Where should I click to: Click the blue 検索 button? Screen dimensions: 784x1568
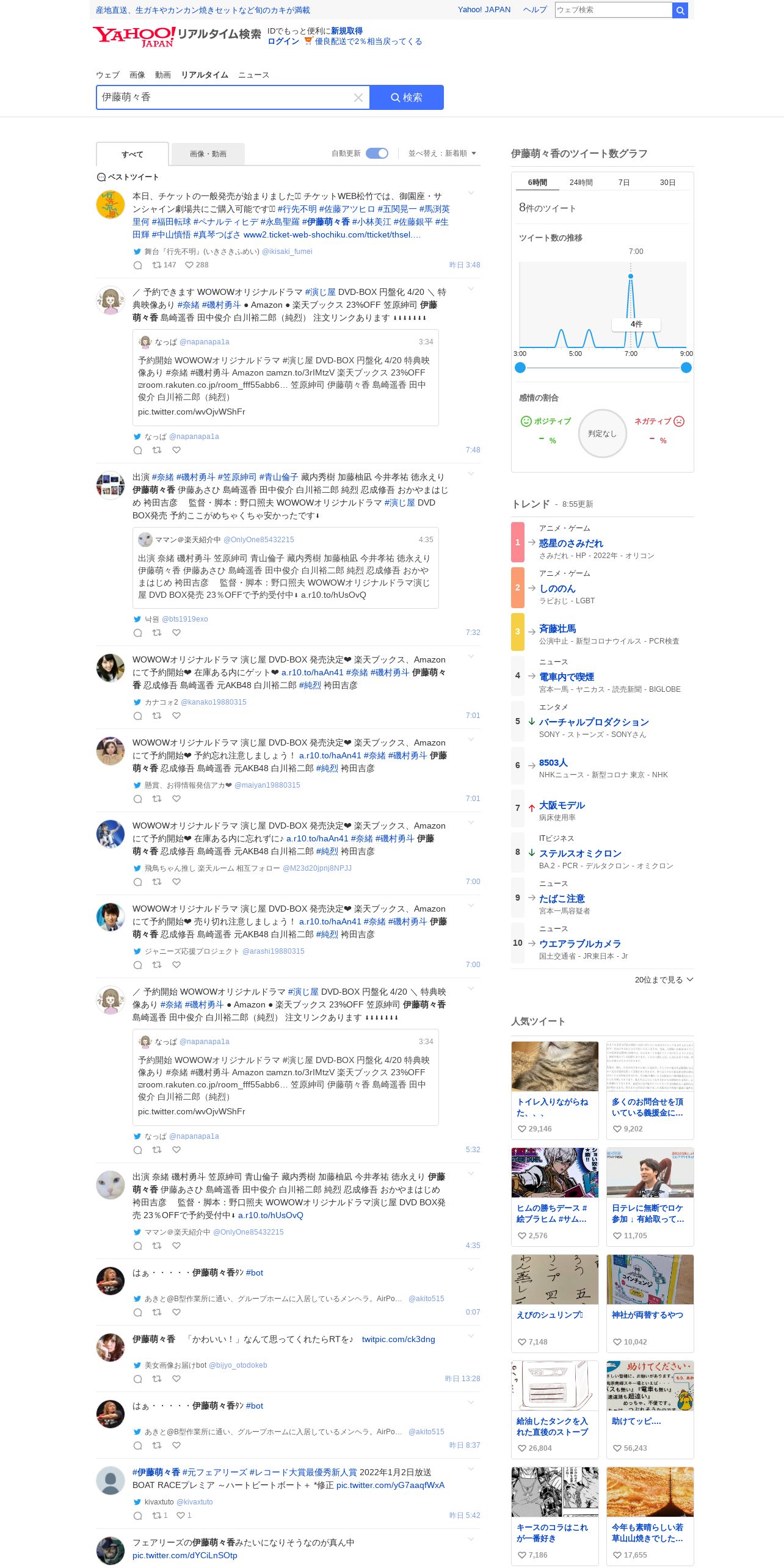[407, 98]
